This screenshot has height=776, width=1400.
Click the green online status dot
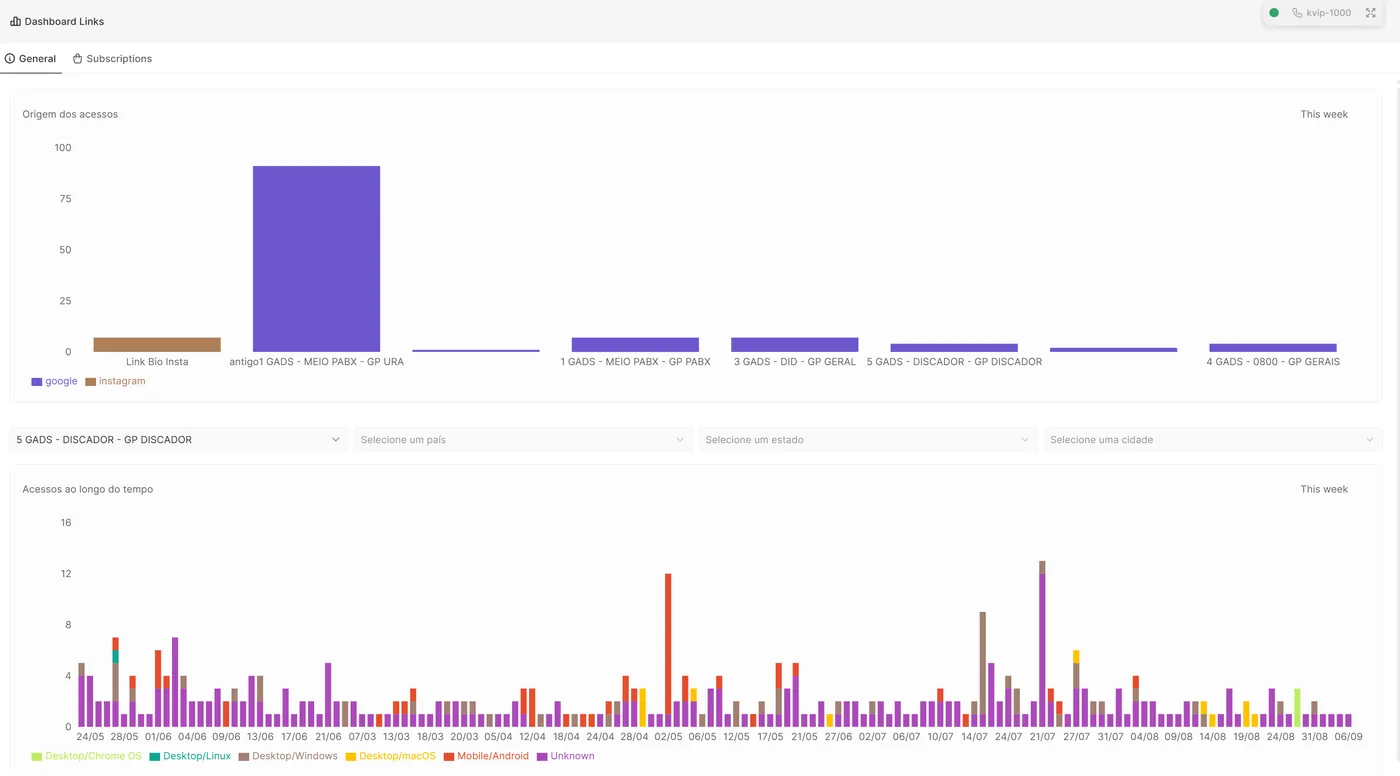point(1274,13)
